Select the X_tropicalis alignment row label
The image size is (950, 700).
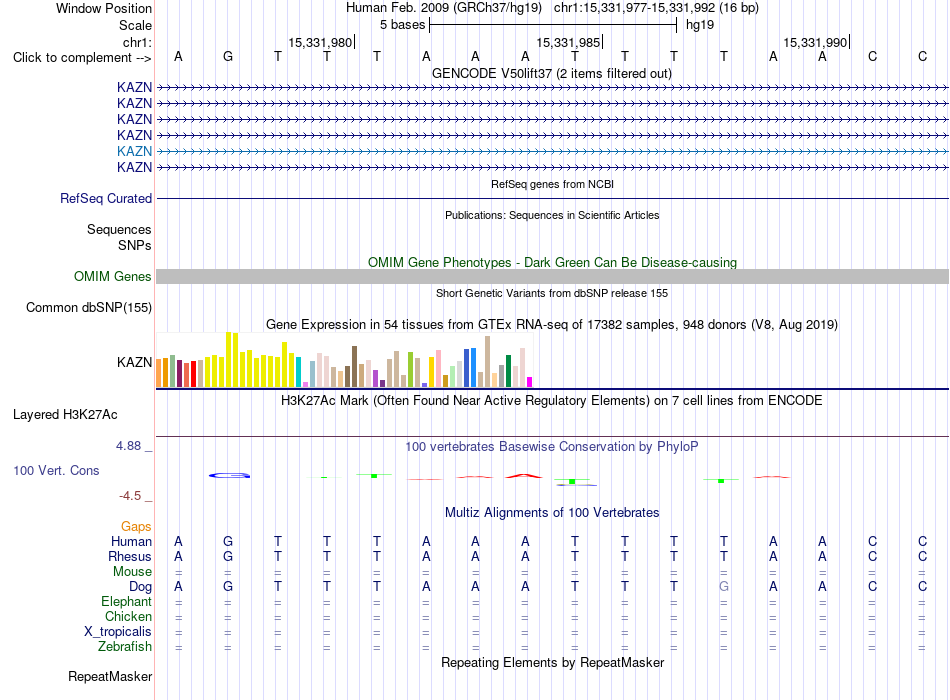[x=118, y=632]
